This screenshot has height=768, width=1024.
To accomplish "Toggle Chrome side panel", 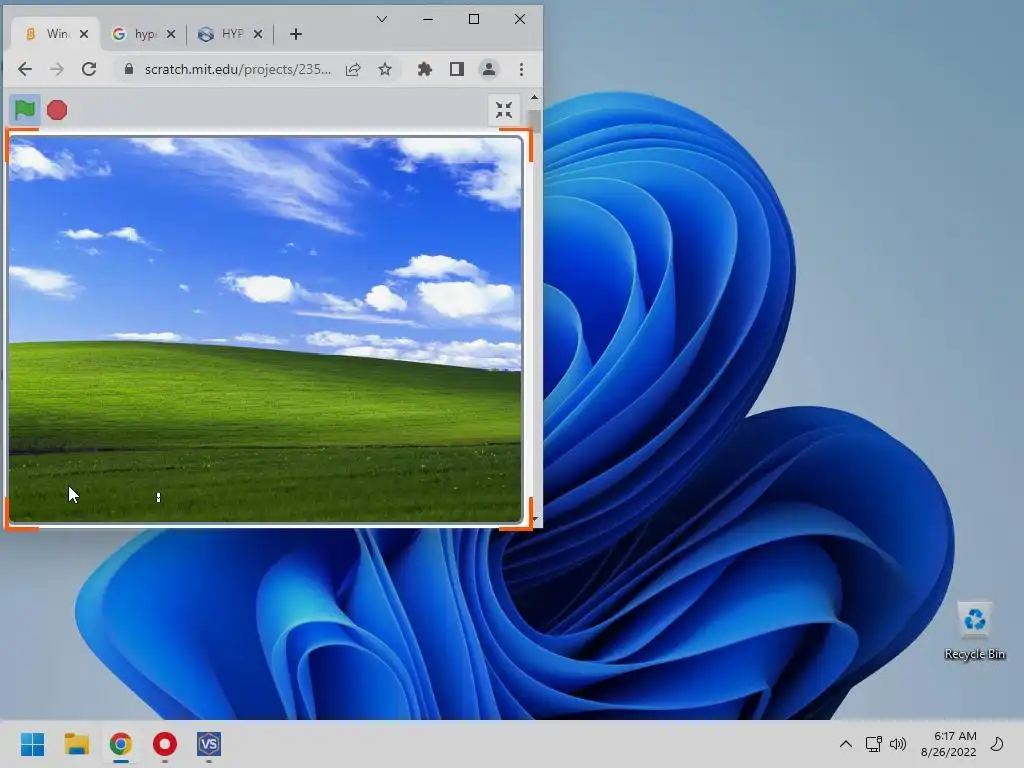I will pyautogui.click(x=456, y=69).
